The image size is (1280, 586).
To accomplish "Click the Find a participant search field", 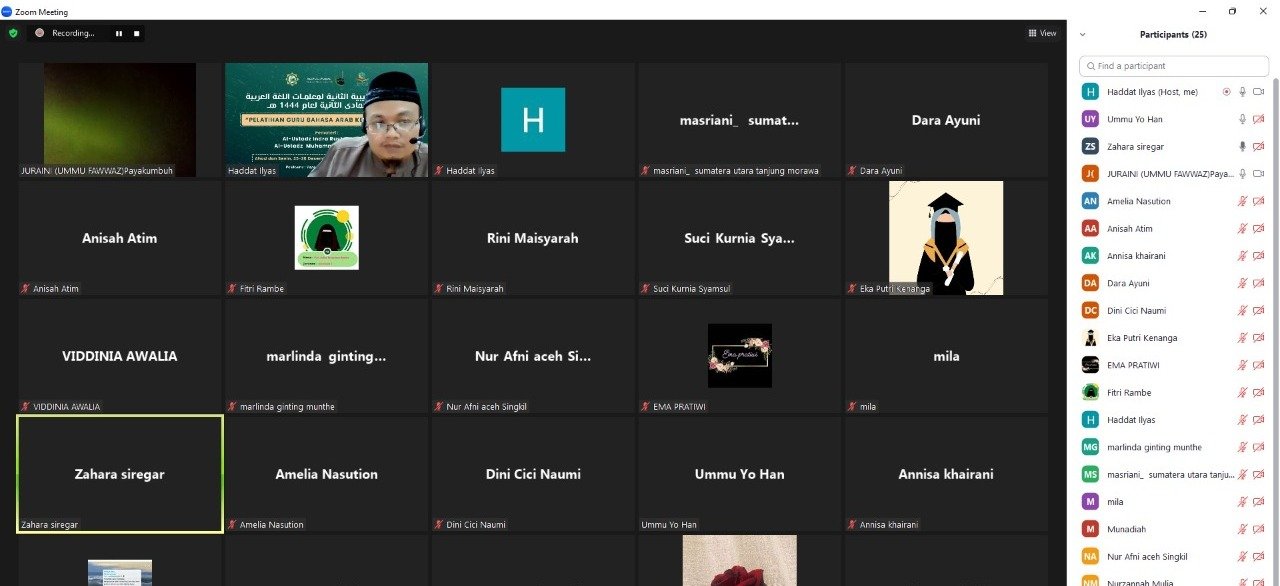I will pyautogui.click(x=1174, y=66).
